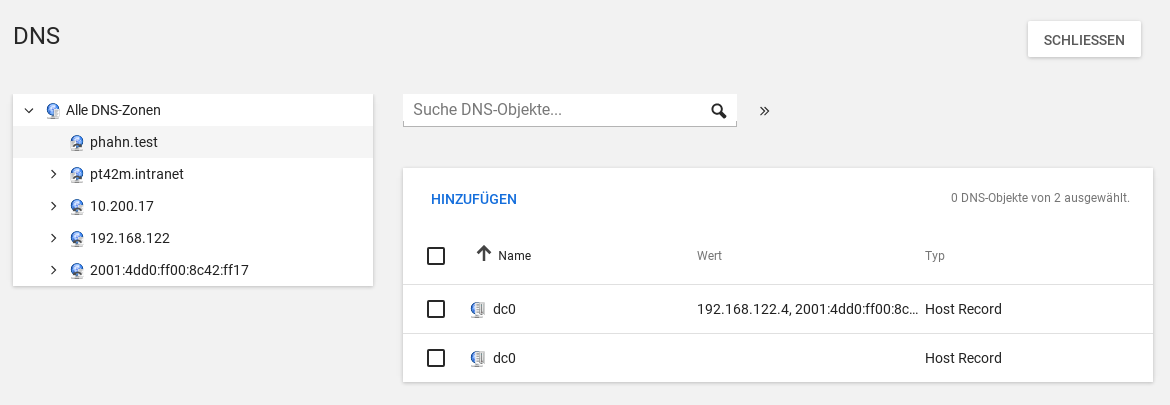Check the first dc0 host record checkbox

[436, 309]
